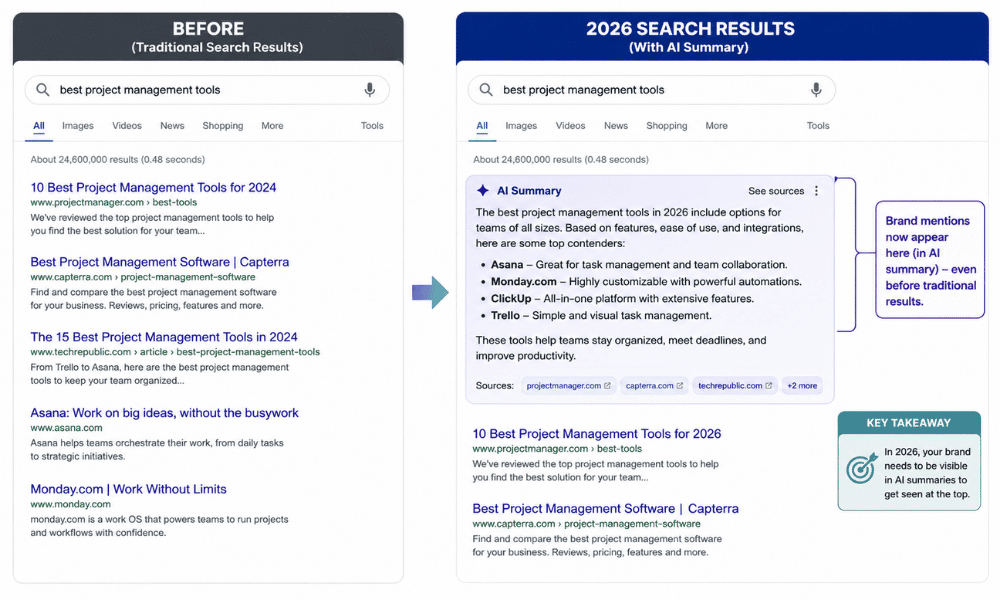Open Tools in 2026 panel

pos(818,126)
